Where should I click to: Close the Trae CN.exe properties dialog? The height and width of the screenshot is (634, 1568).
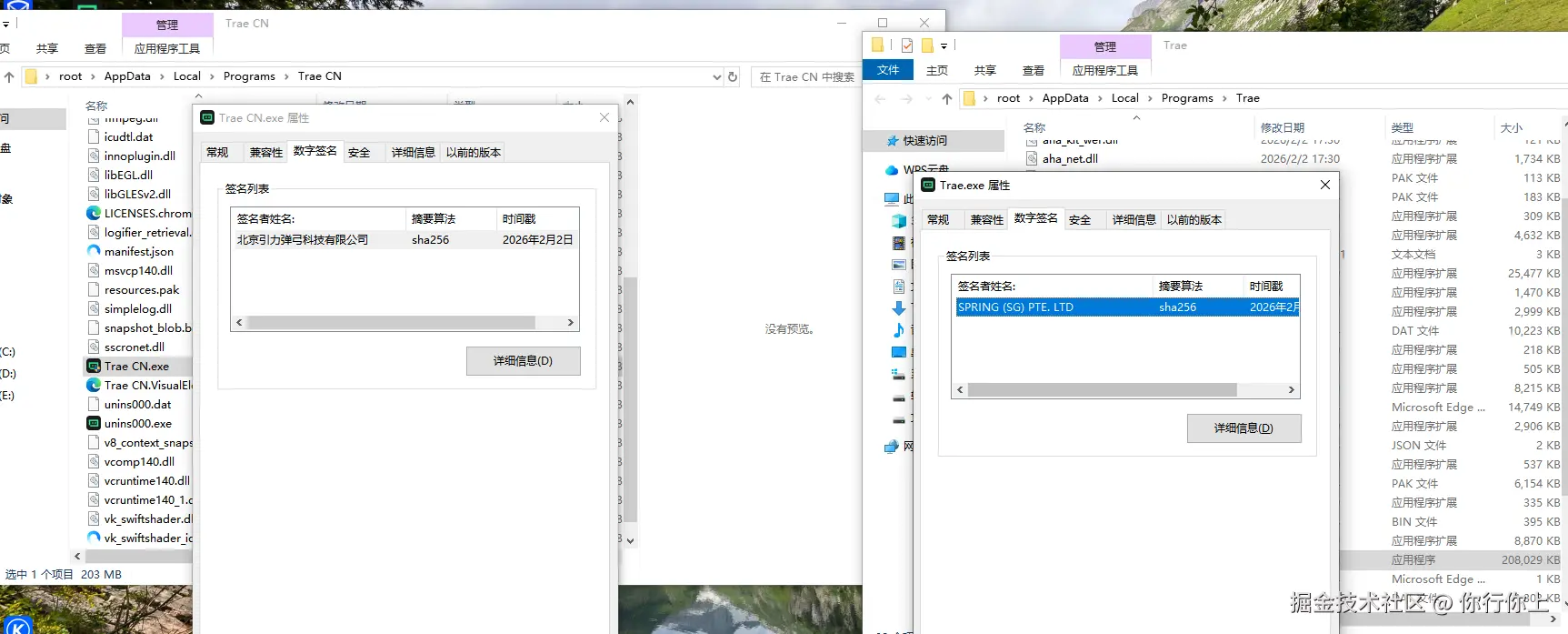[x=604, y=117]
